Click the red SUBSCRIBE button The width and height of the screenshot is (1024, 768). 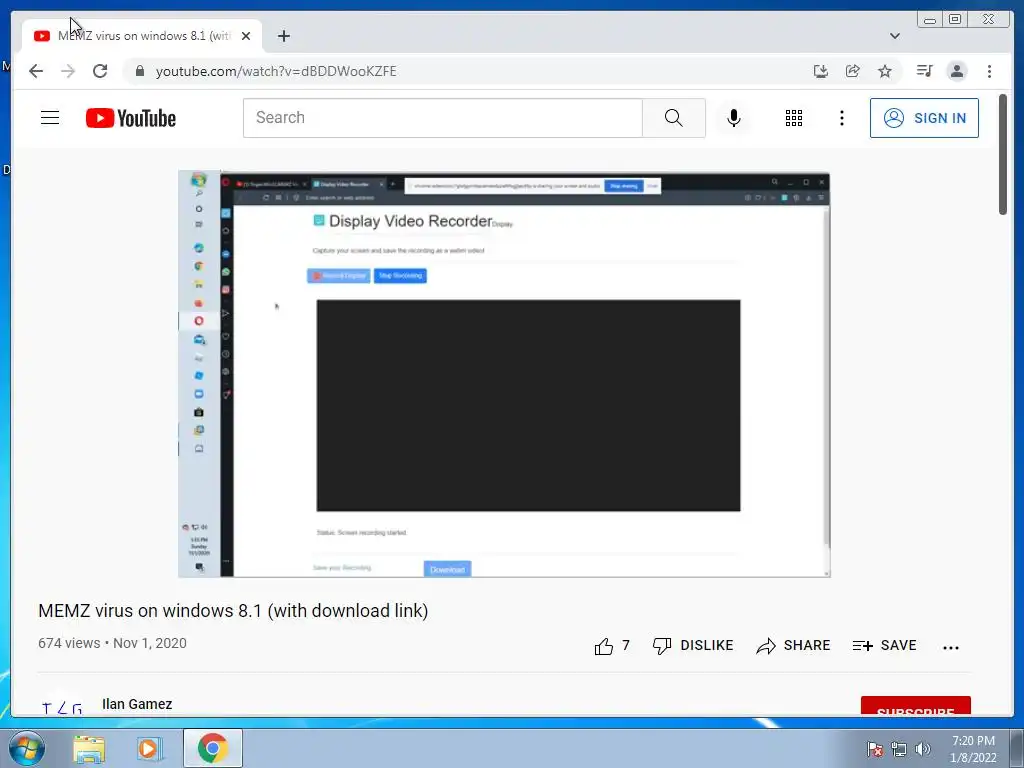916,706
